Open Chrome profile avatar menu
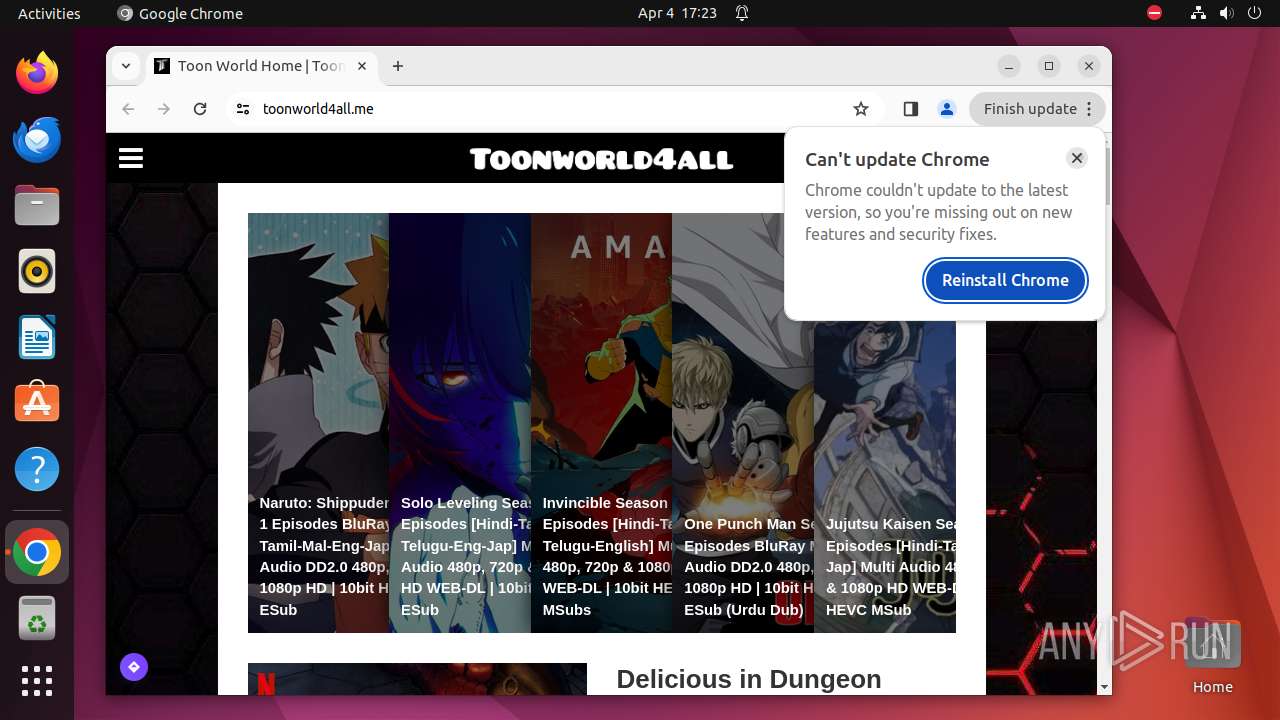 [946, 109]
